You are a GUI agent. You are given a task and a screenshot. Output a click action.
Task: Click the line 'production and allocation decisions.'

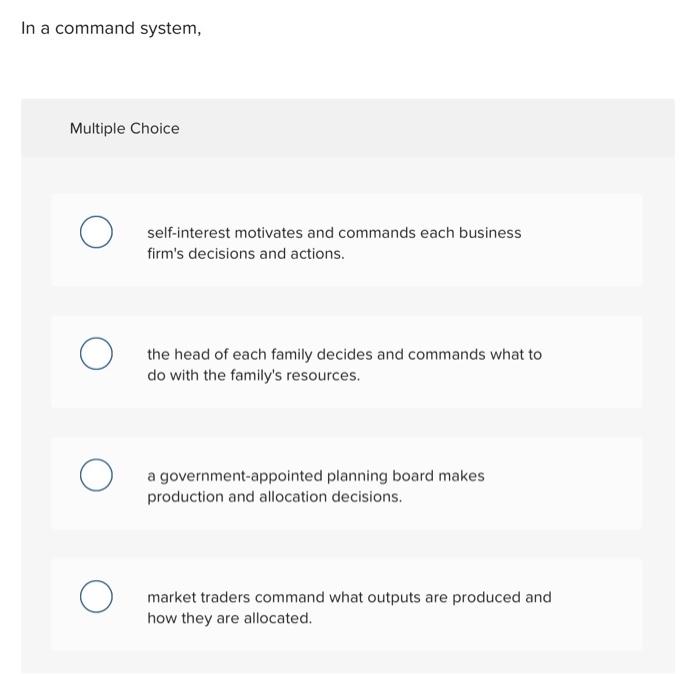point(274,497)
